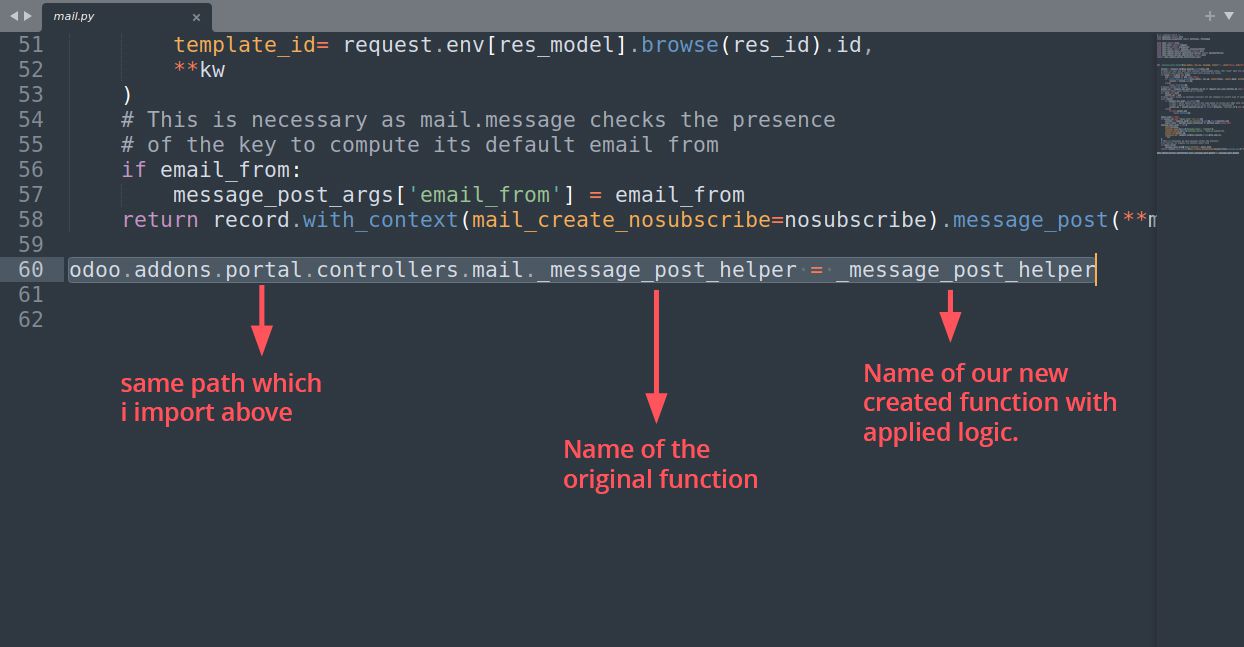Click 'controllers' in the line 60 path
This screenshot has height=647, width=1244.
pyautogui.click(x=387, y=270)
